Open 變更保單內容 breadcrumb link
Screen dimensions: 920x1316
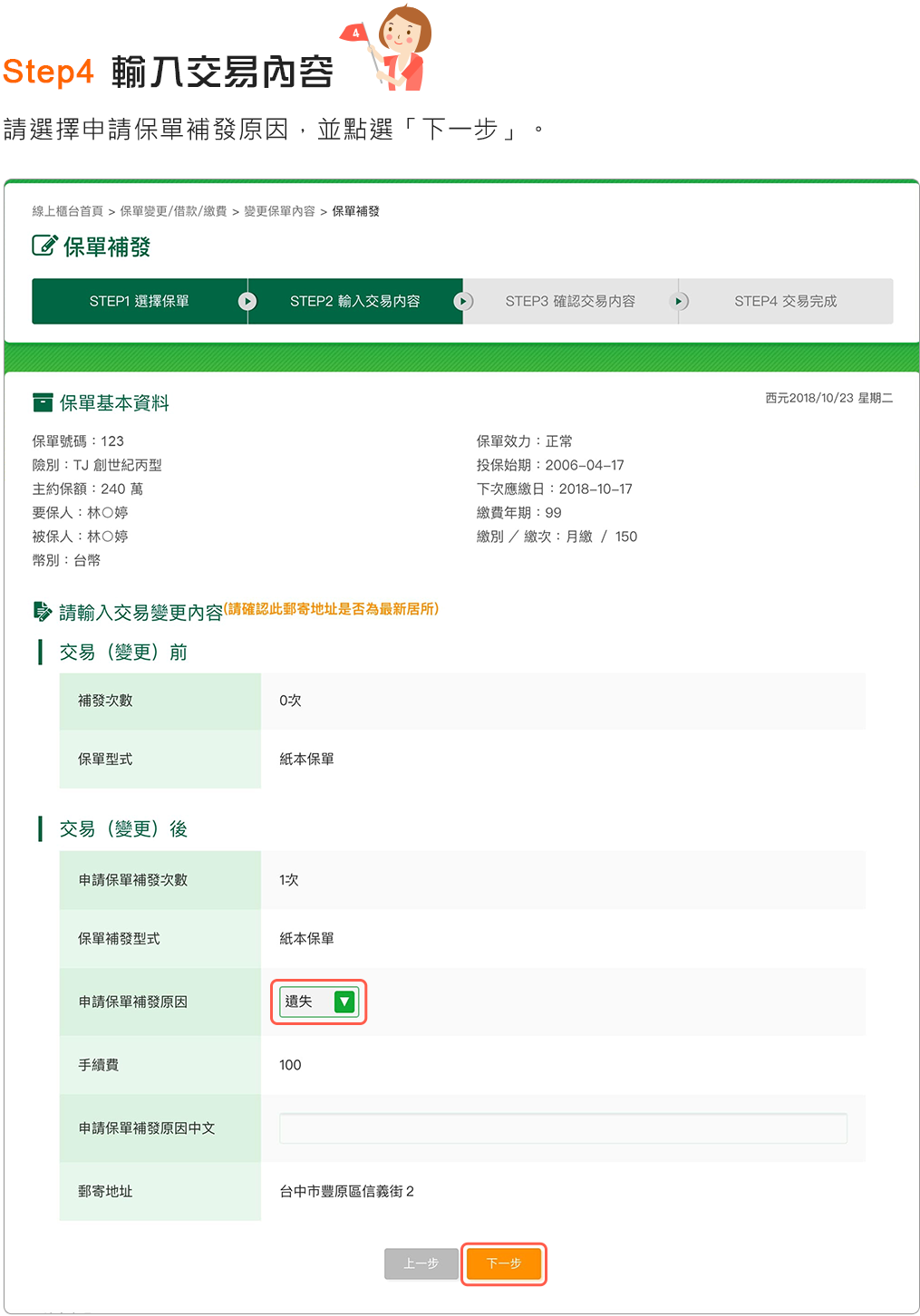[279, 211]
